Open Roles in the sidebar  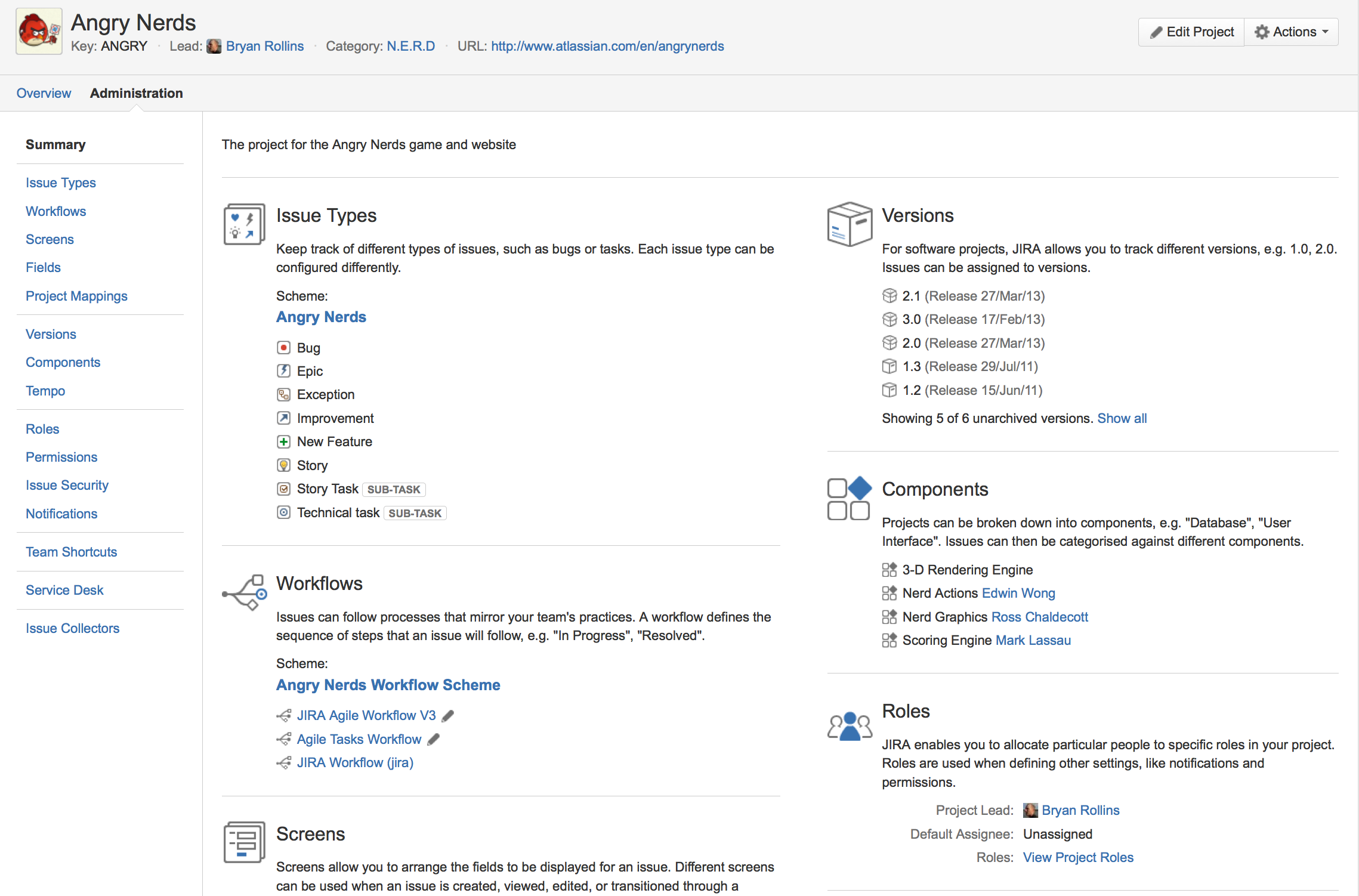42,429
